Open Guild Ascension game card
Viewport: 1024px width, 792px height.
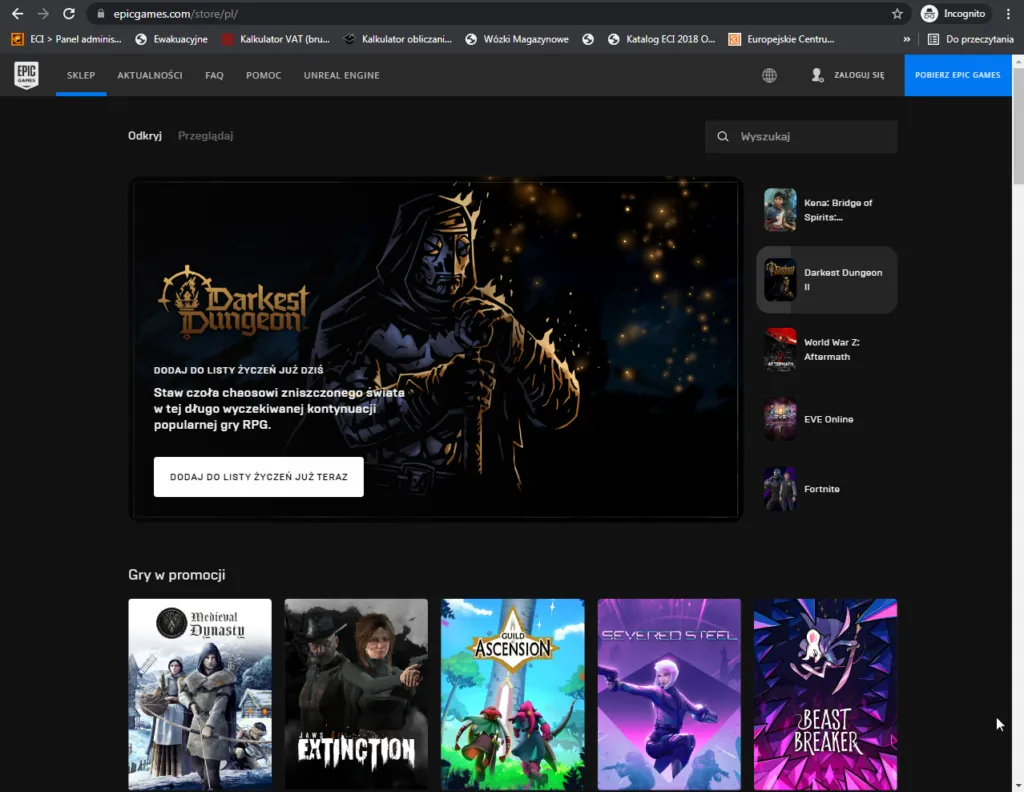513,695
